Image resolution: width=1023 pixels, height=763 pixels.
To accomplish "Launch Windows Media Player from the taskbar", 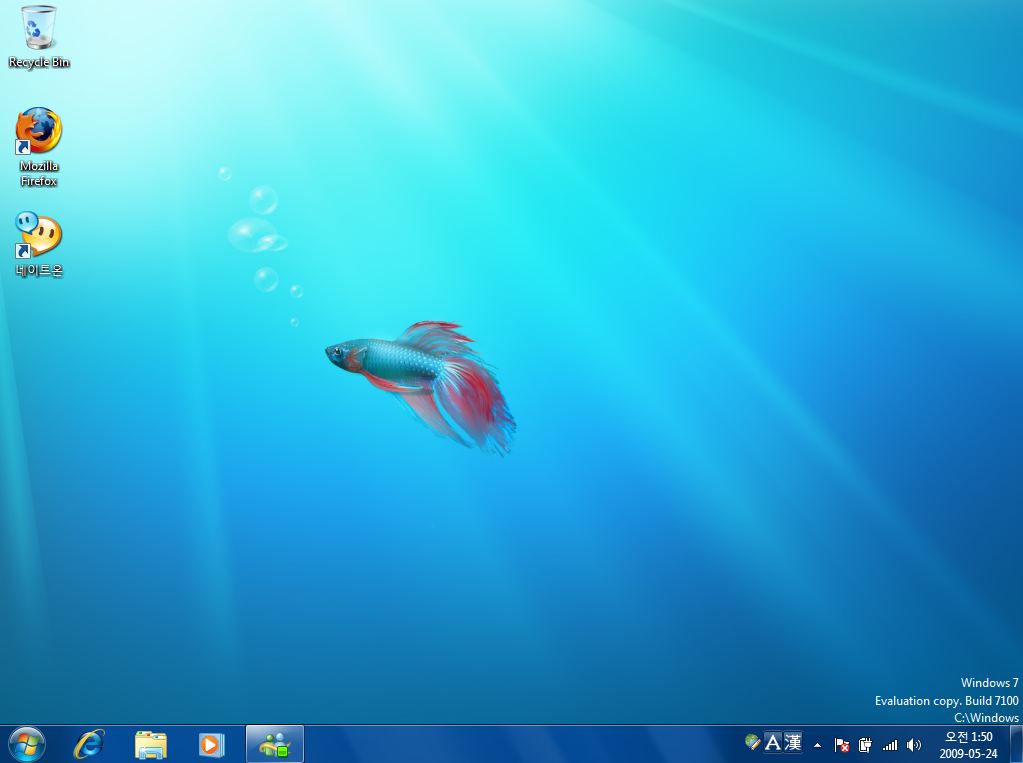I will tap(211, 745).
